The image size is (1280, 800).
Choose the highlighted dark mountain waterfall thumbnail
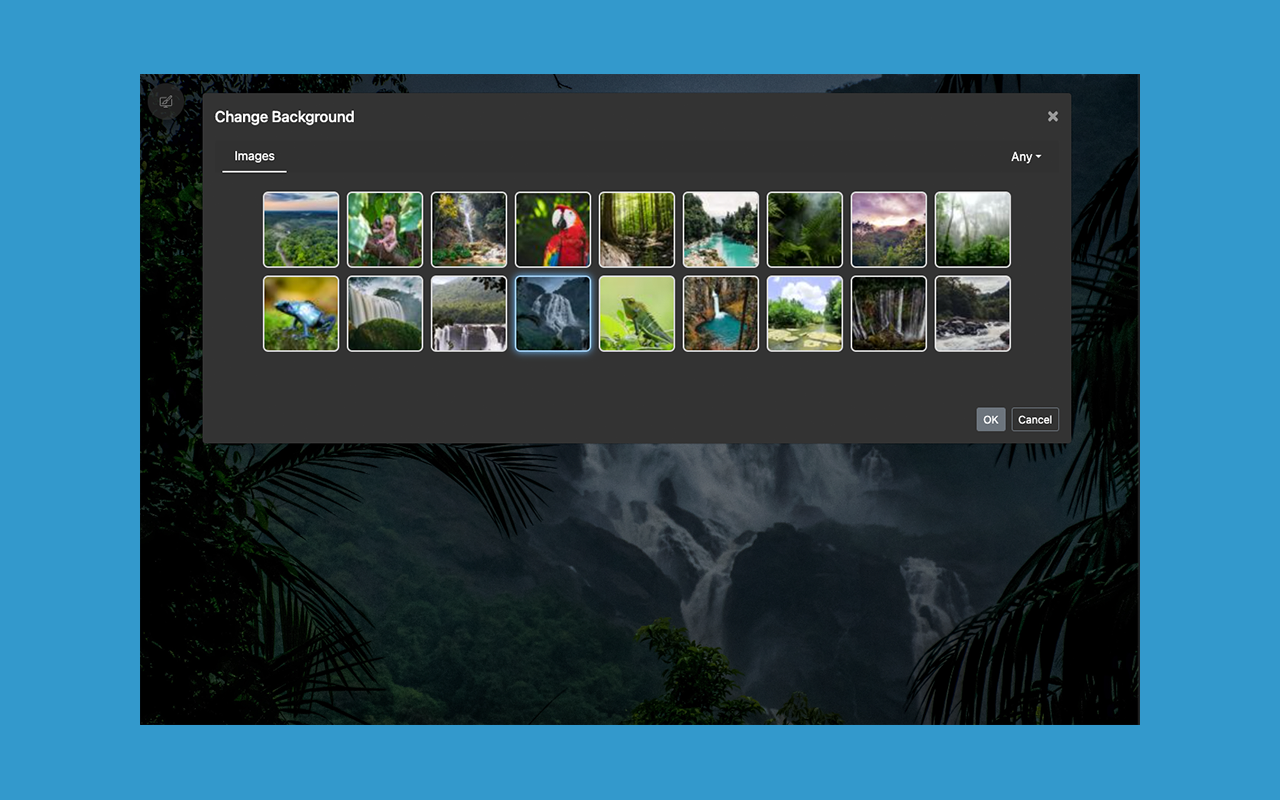tap(553, 314)
